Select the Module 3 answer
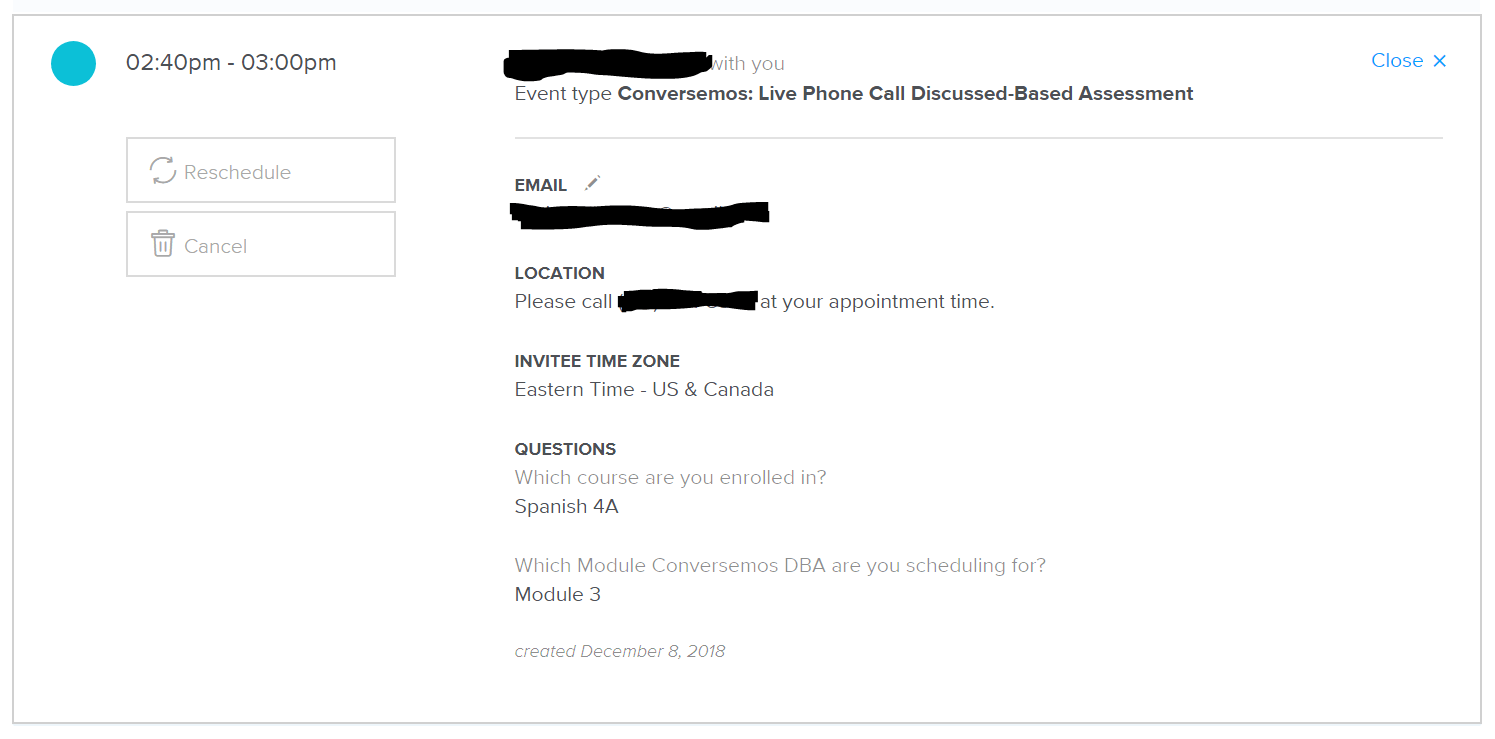1495x739 pixels. pos(557,595)
